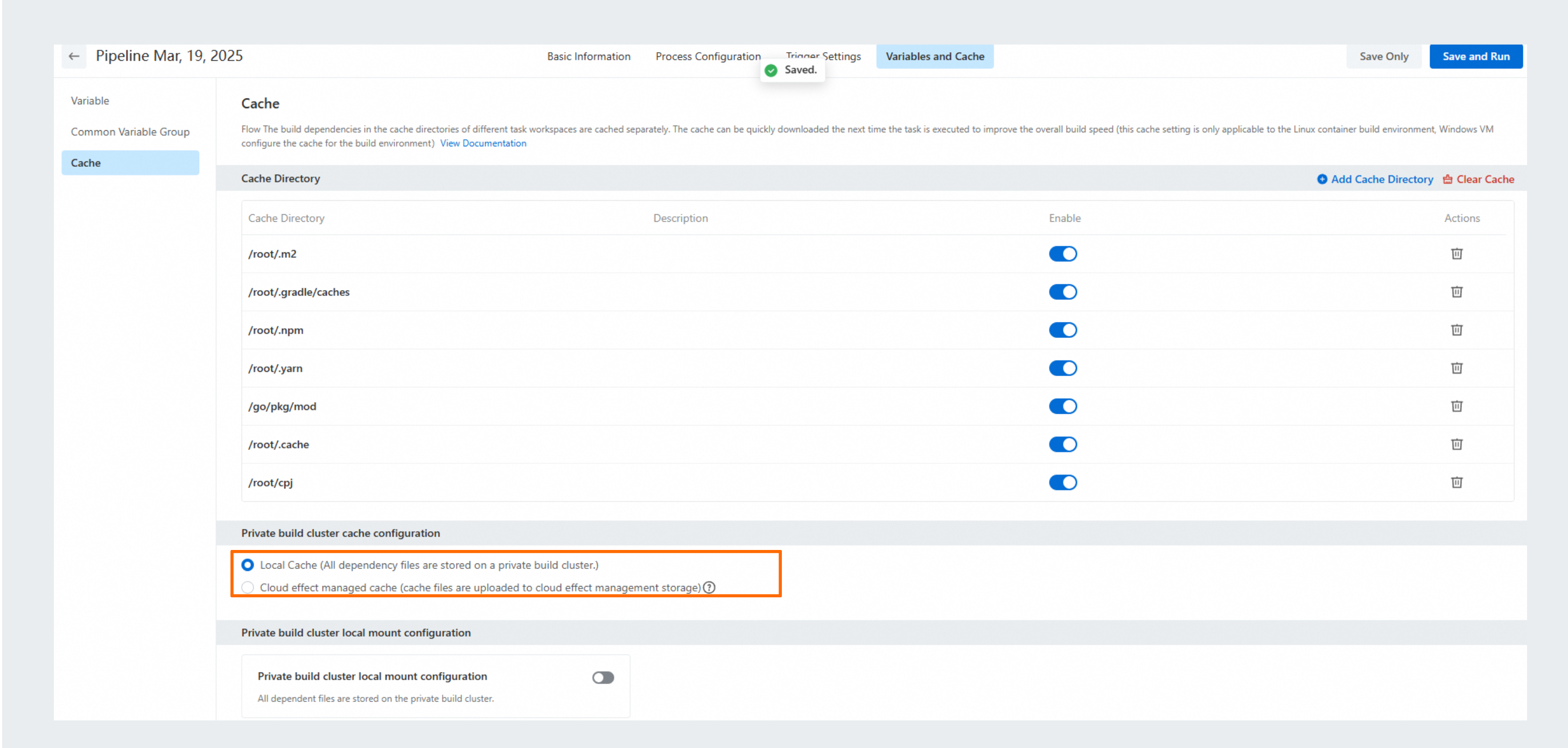Viewport: 1568px width, 748px height.
Task: Switch to the Process Configuration tab
Action: pyautogui.click(x=708, y=57)
